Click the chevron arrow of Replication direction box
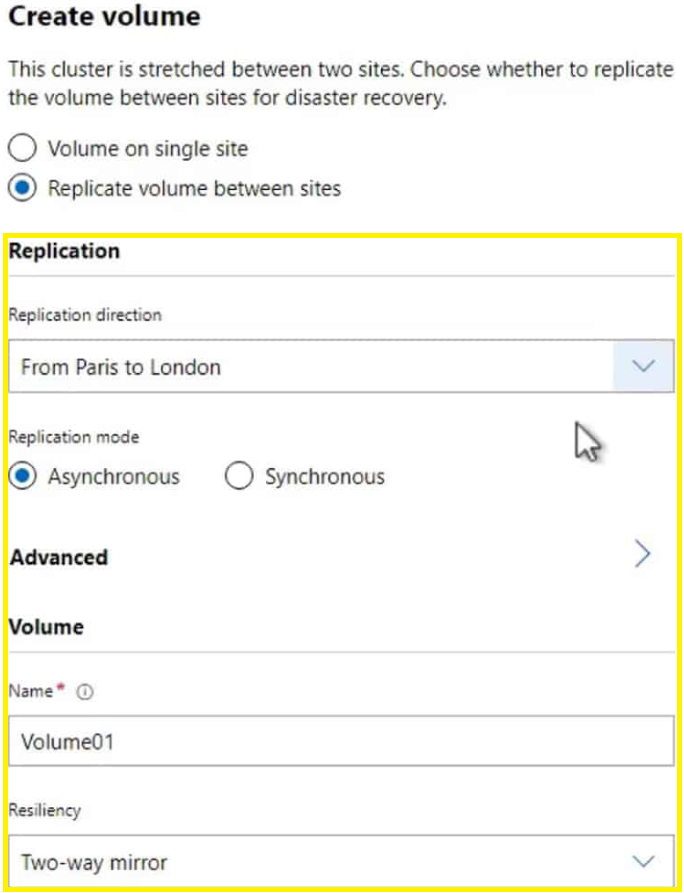The image size is (684, 893). tap(644, 366)
